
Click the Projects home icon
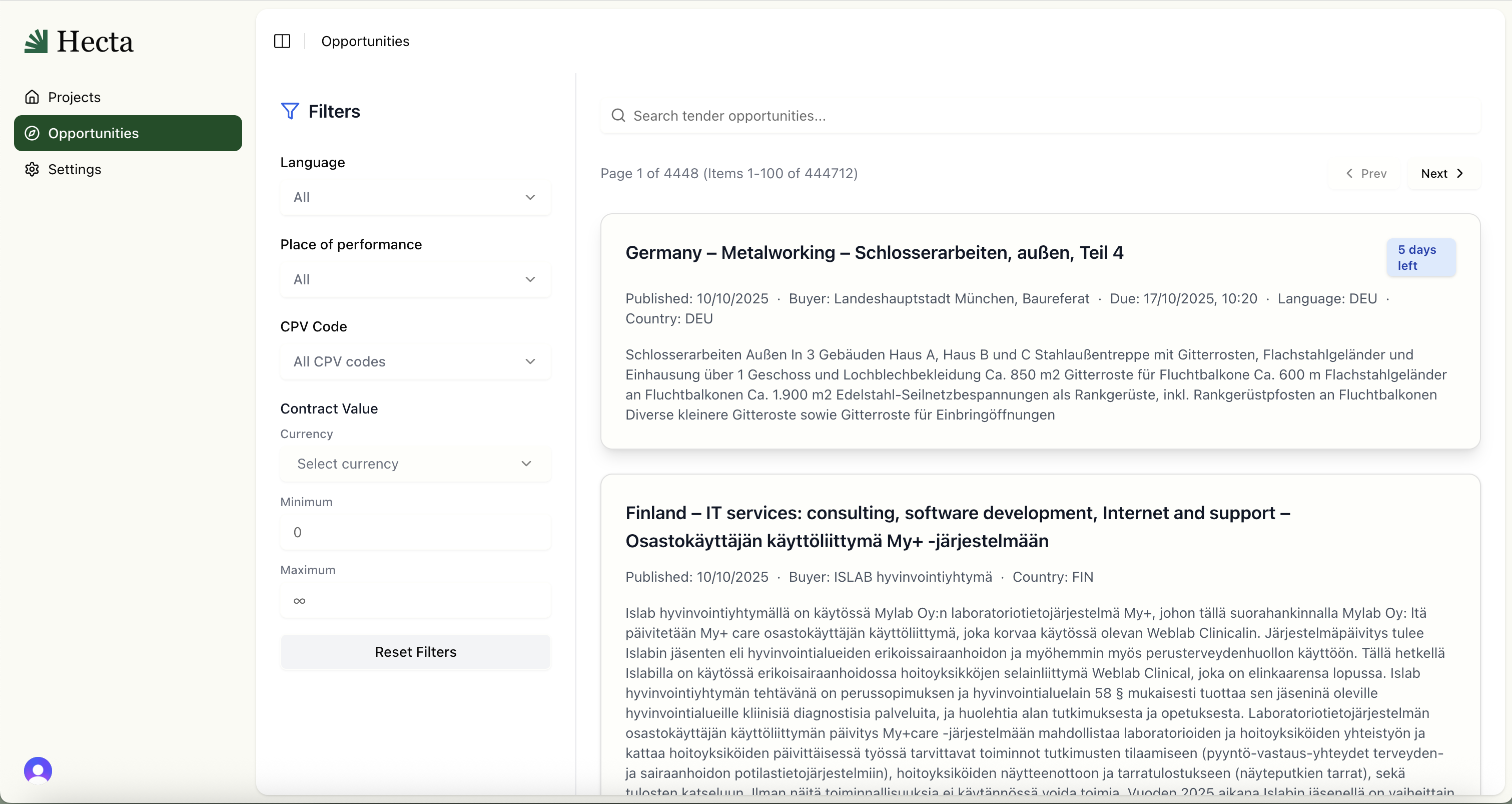click(x=33, y=97)
